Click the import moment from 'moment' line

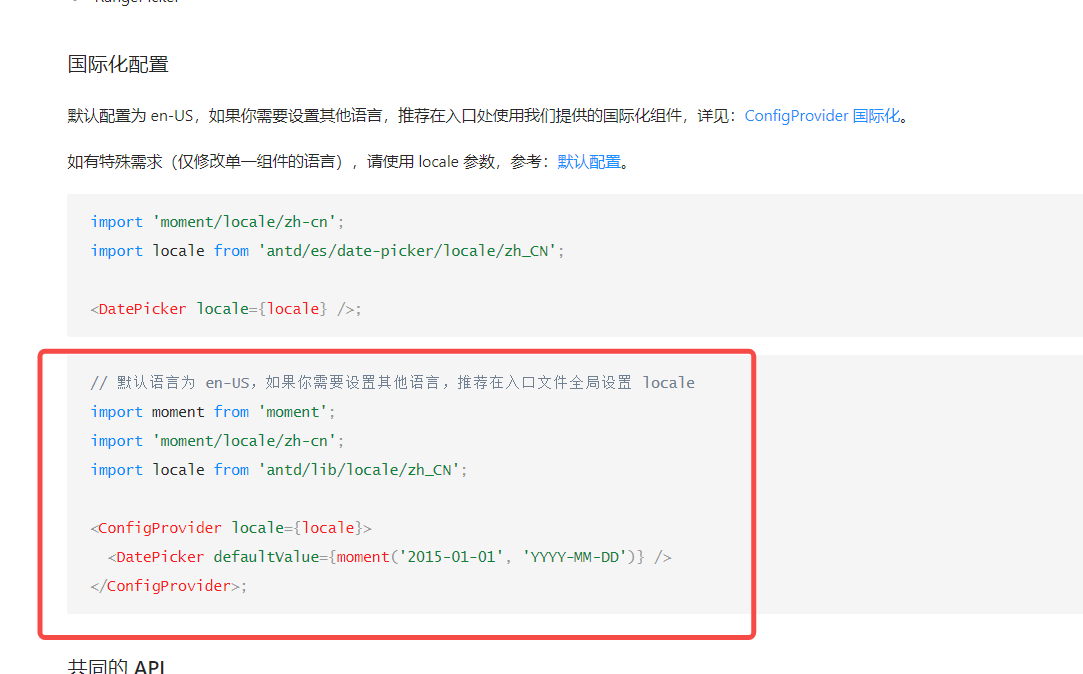pyautogui.click(x=213, y=412)
